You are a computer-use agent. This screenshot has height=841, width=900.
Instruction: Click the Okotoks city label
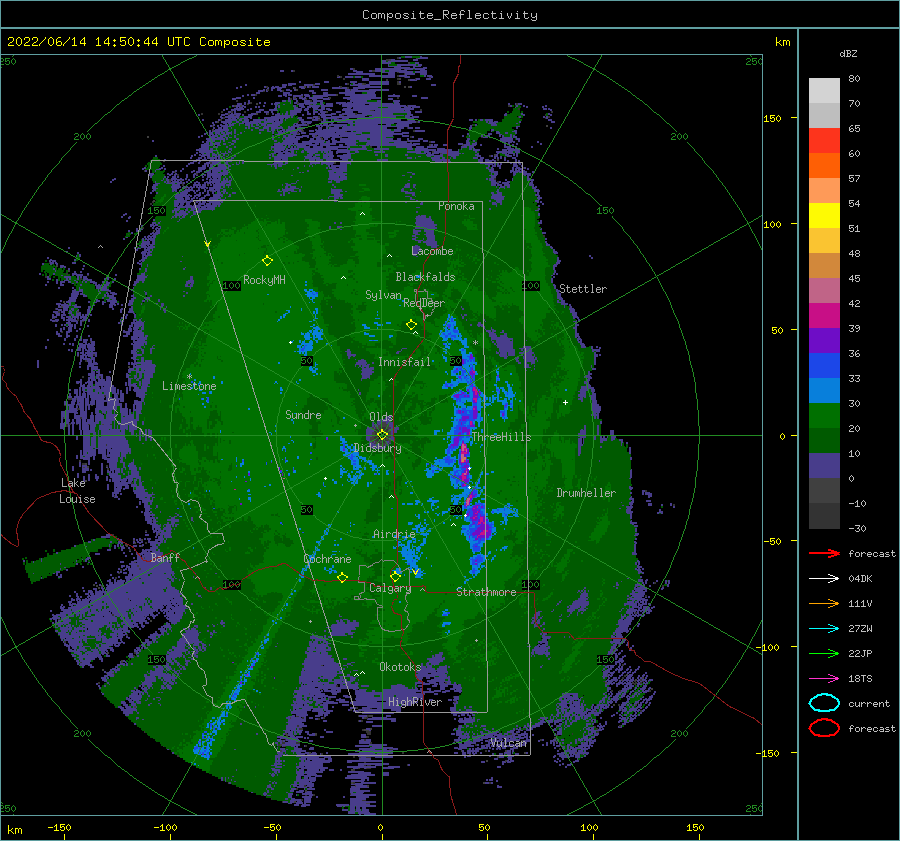coord(400,666)
